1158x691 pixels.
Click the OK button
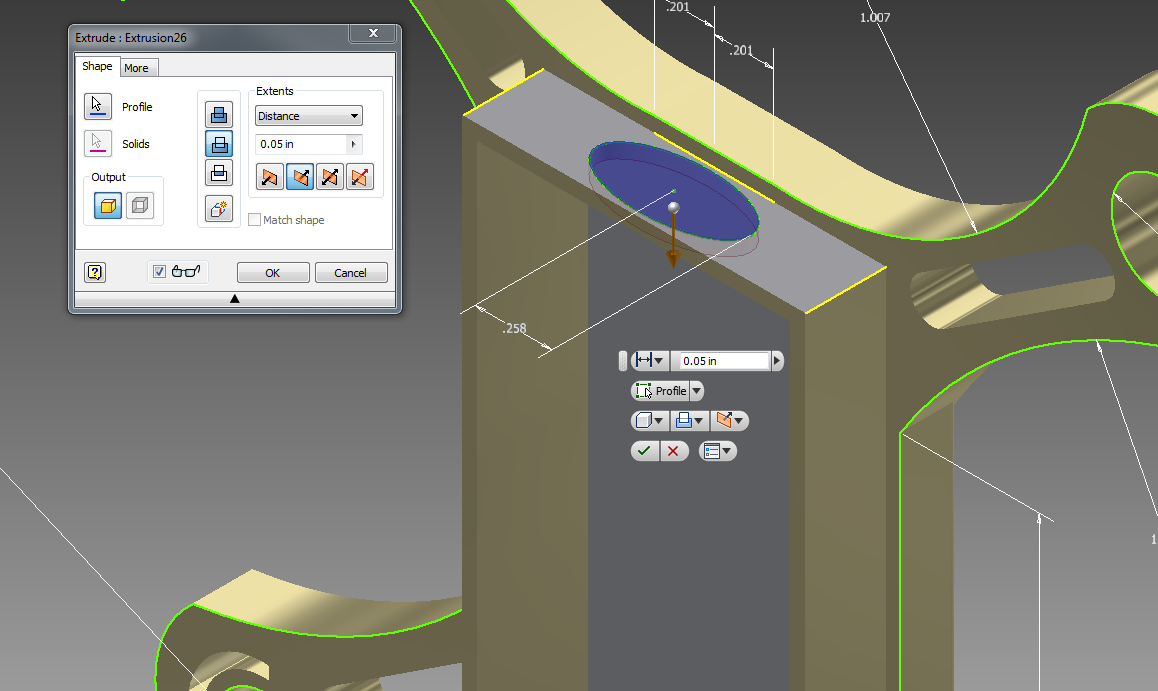pyautogui.click(x=273, y=272)
